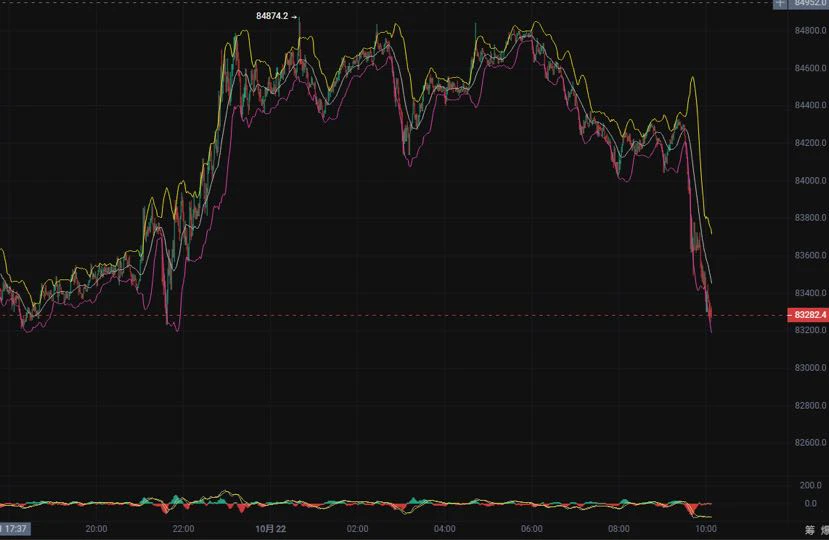Click the 83800.0 price axis label

(810, 217)
